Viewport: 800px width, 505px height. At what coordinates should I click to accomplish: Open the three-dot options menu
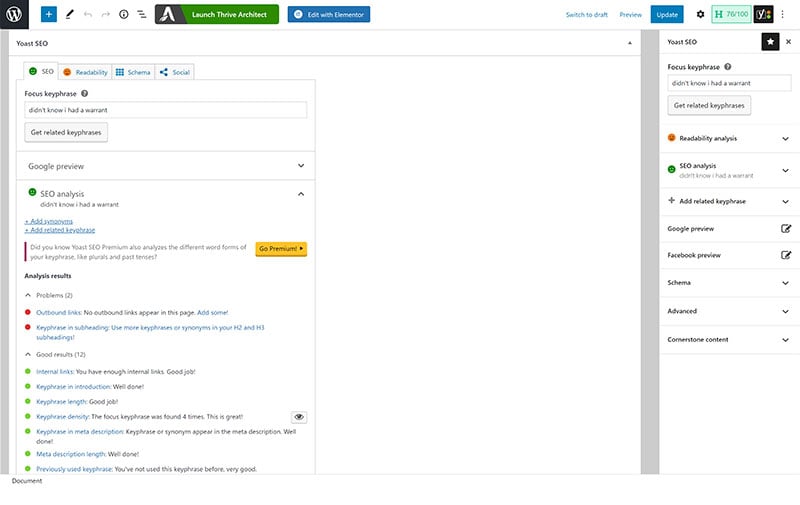[783, 14]
